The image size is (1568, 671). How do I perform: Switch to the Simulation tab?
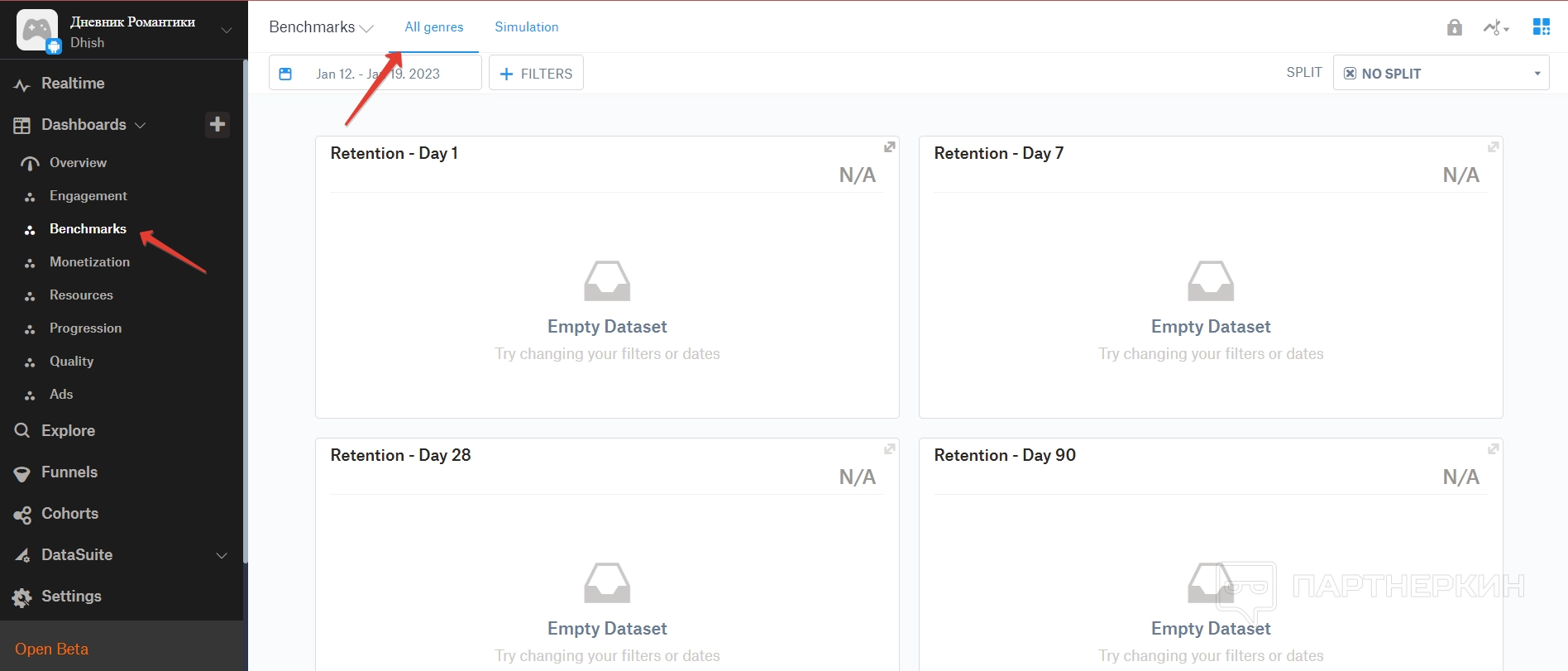[x=526, y=27]
